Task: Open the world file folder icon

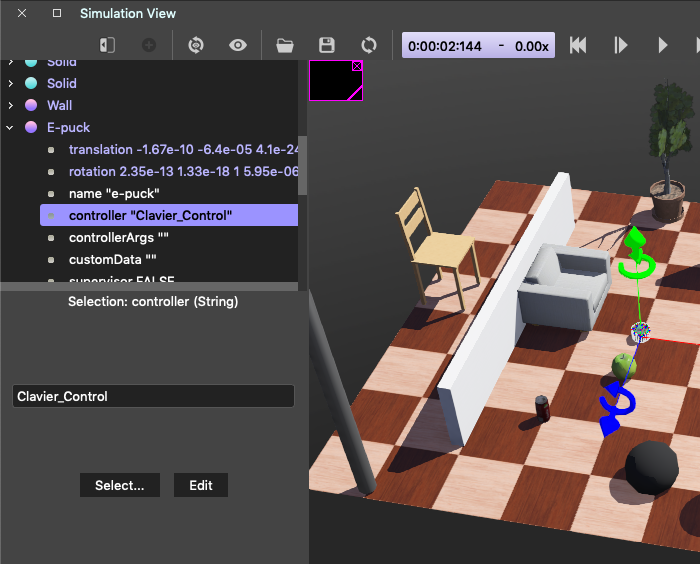Action: click(285, 45)
